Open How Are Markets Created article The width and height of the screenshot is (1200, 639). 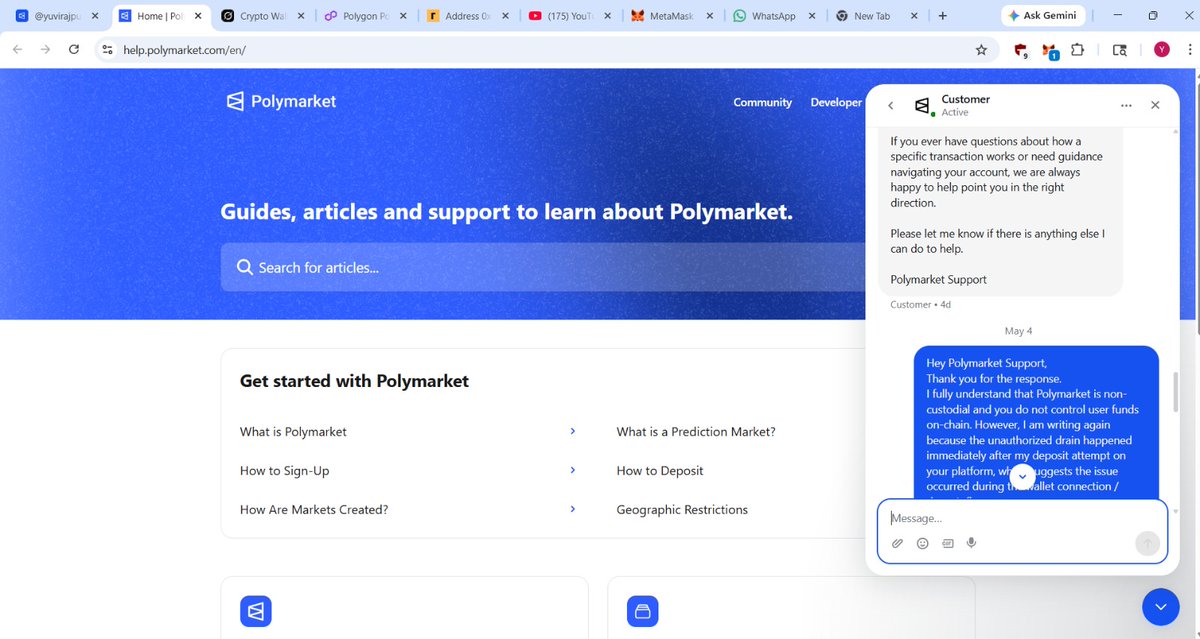[314, 510]
